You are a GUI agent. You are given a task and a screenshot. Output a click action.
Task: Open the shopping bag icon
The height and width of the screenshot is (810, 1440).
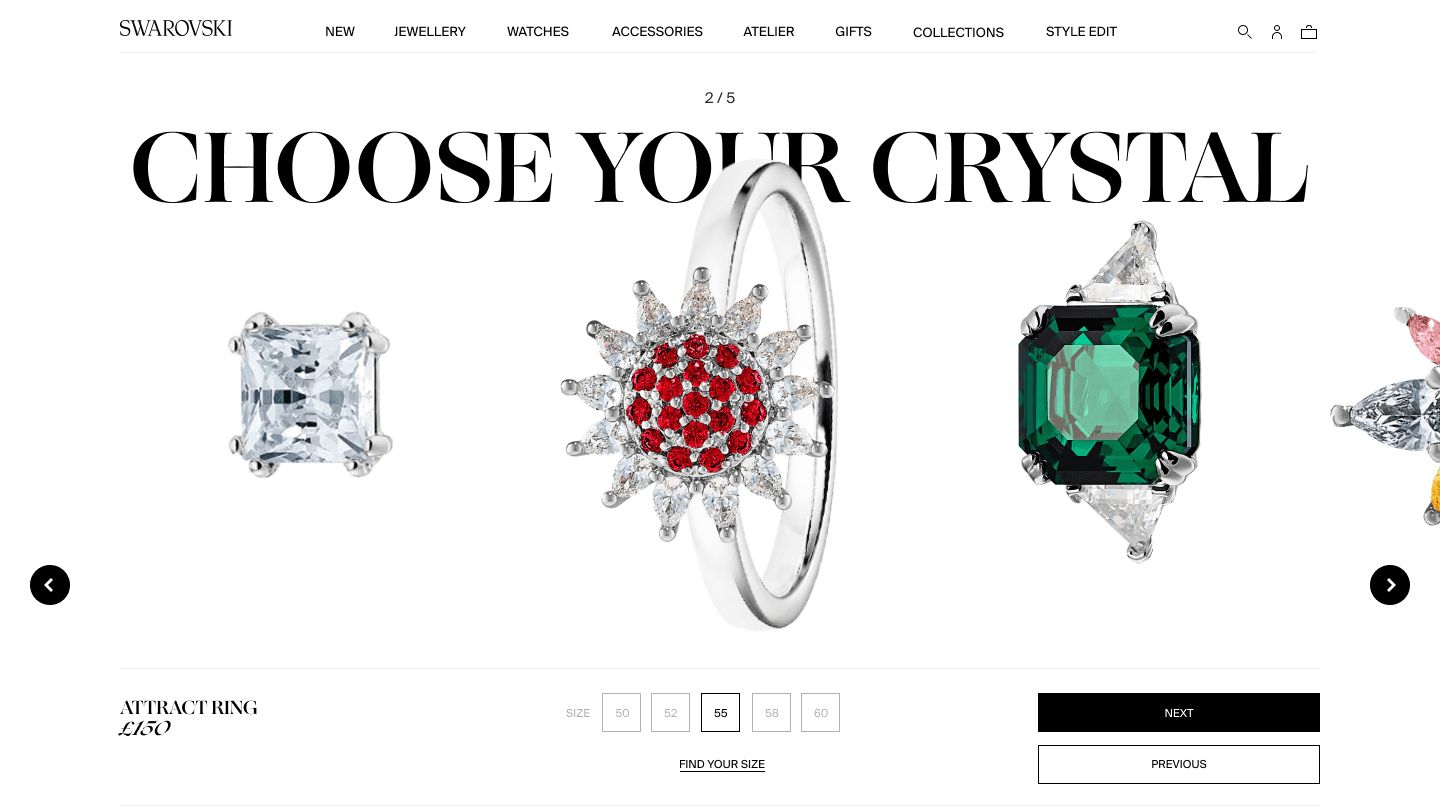point(1309,32)
